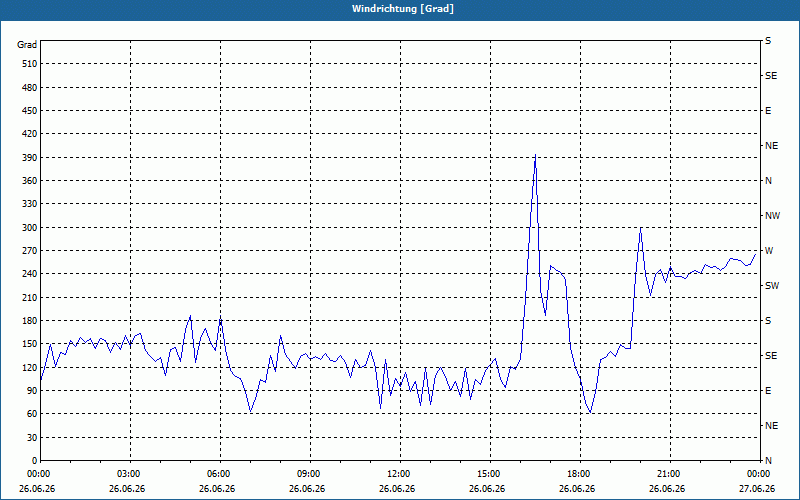Image resolution: width=800 pixels, height=500 pixels.
Task: Click the 21:00 time label
Action: (x=667, y=474)
